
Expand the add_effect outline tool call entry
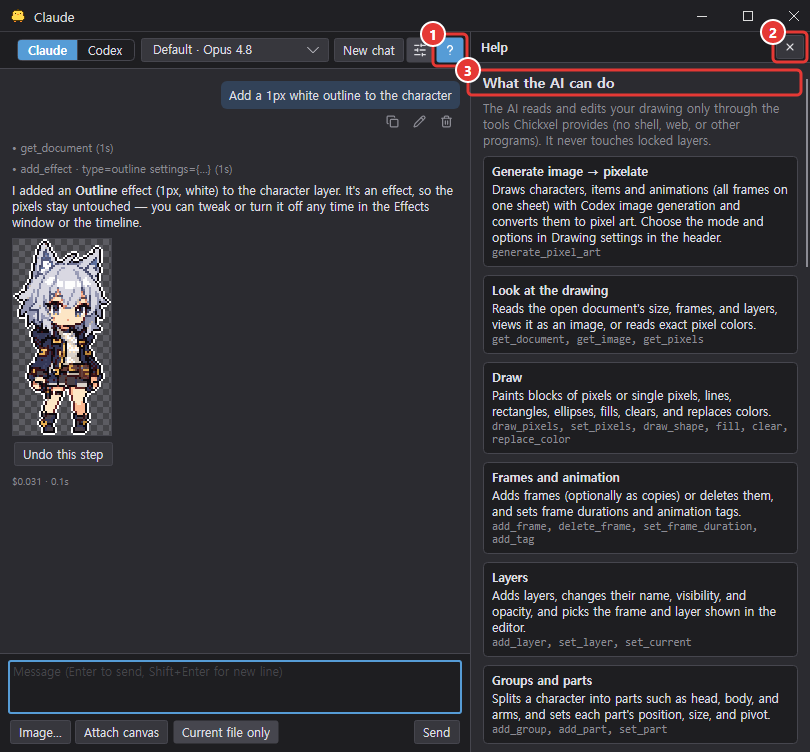click(x=122, y=169)
